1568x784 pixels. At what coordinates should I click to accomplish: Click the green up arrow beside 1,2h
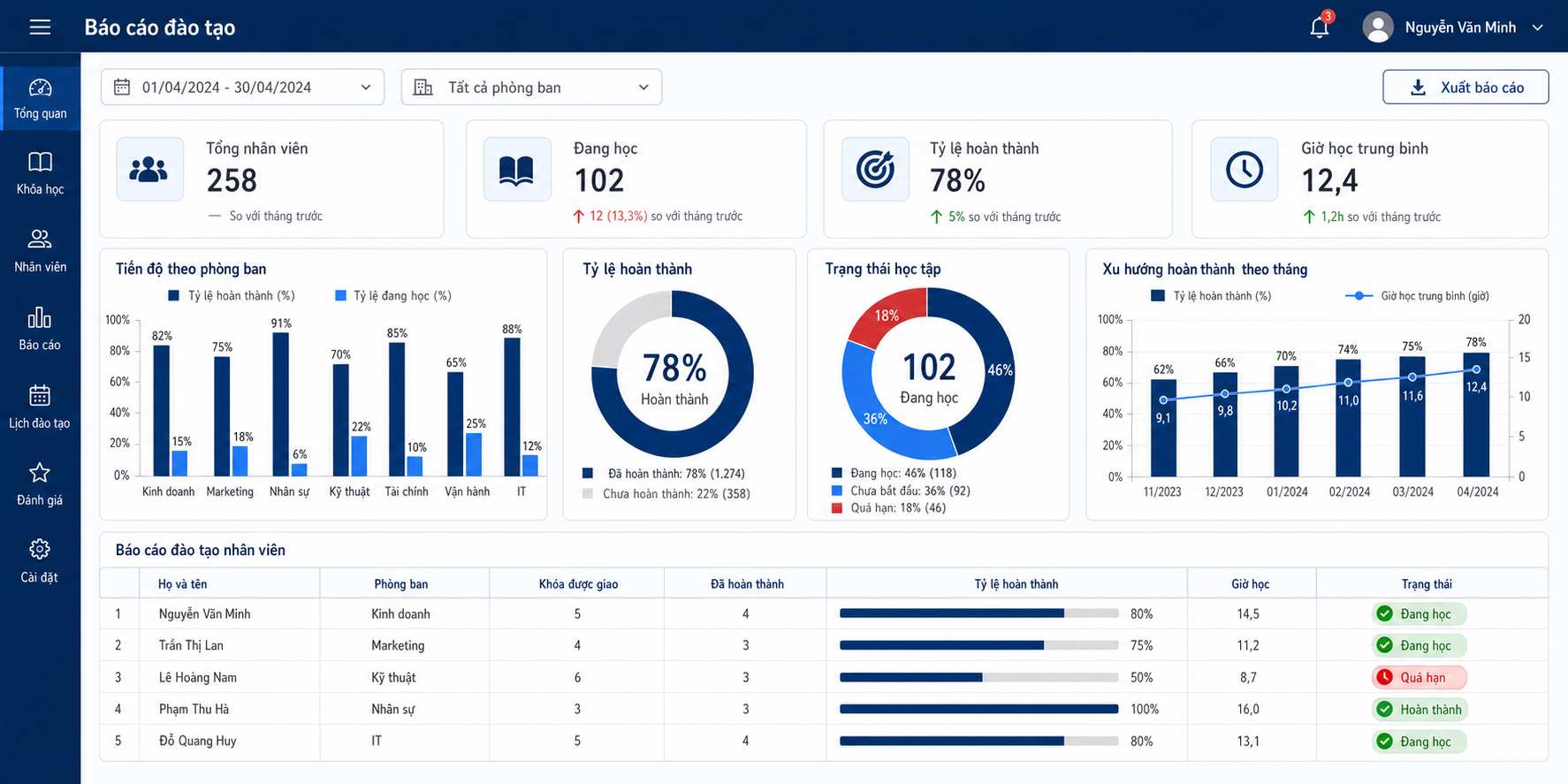(1309, 217)
